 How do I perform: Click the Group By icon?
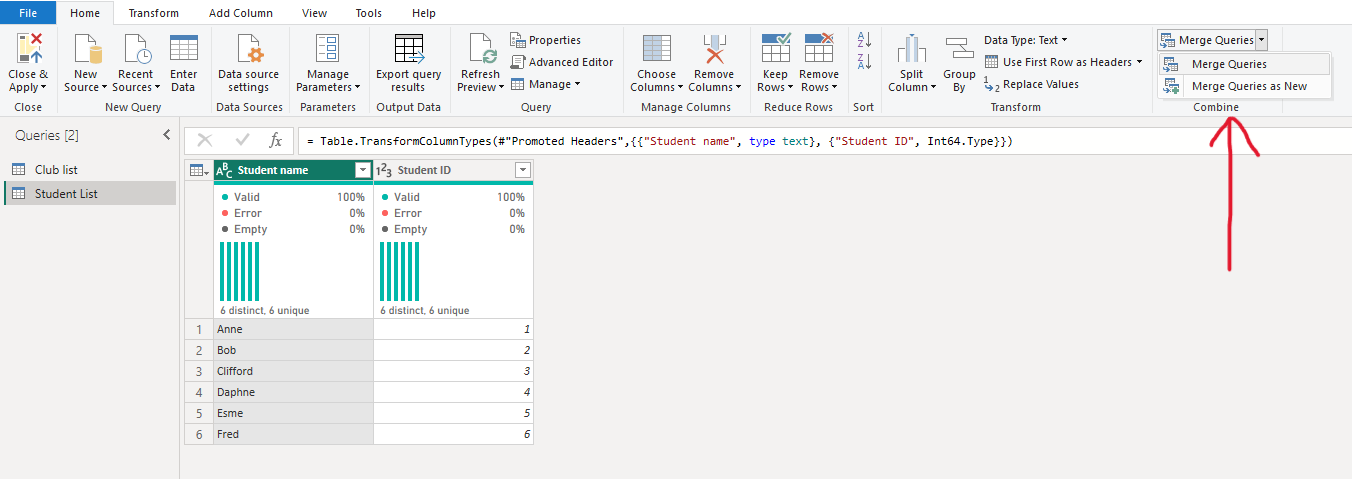point(959,50)
